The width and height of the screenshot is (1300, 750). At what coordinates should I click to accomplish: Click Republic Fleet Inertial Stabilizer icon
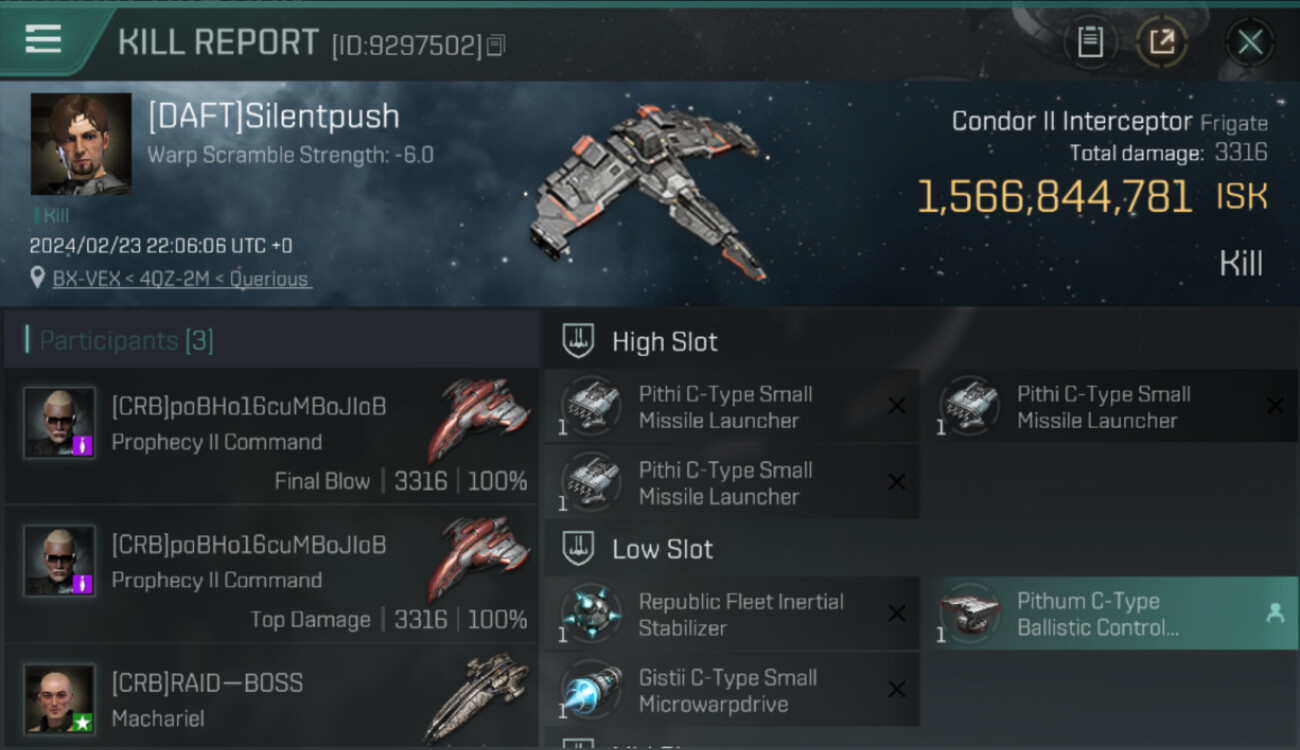point(591,614)
